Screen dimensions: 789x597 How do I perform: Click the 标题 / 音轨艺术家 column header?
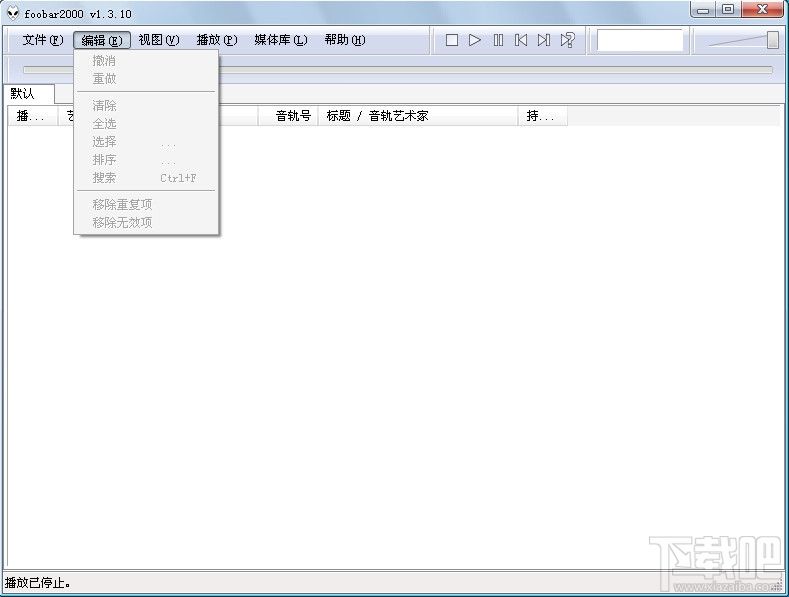[418, 116]
